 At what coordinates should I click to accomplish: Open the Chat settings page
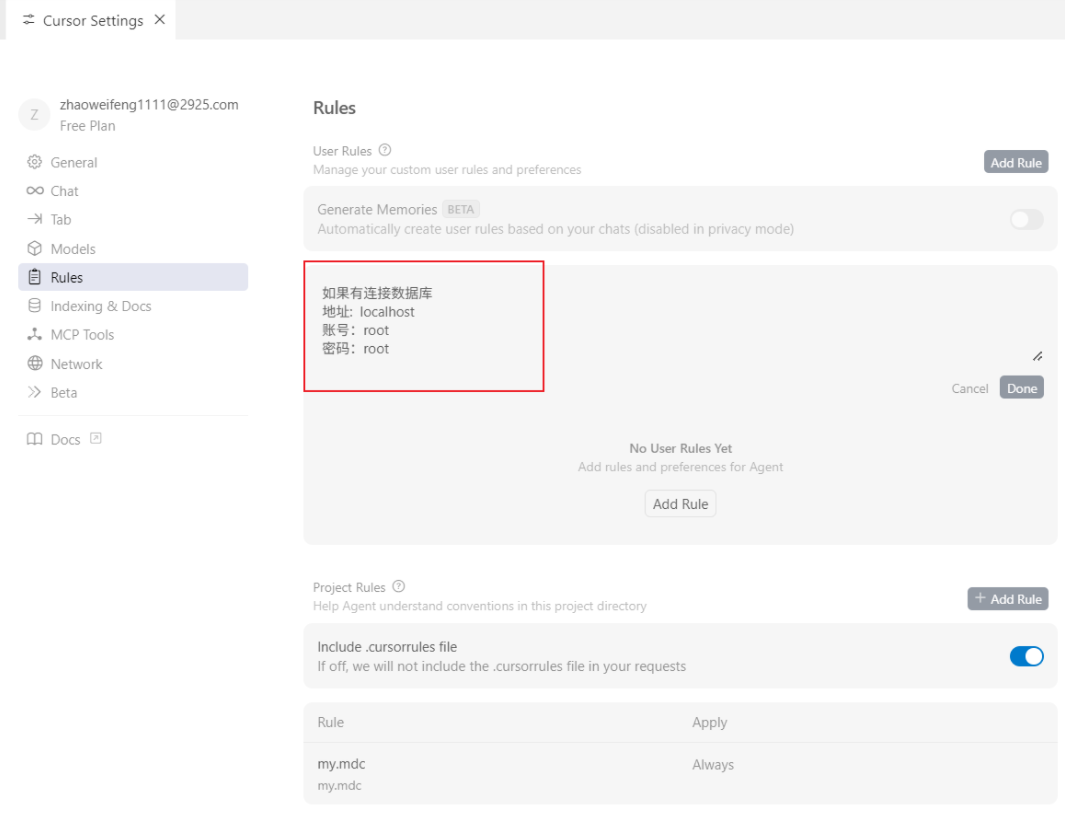133,191
